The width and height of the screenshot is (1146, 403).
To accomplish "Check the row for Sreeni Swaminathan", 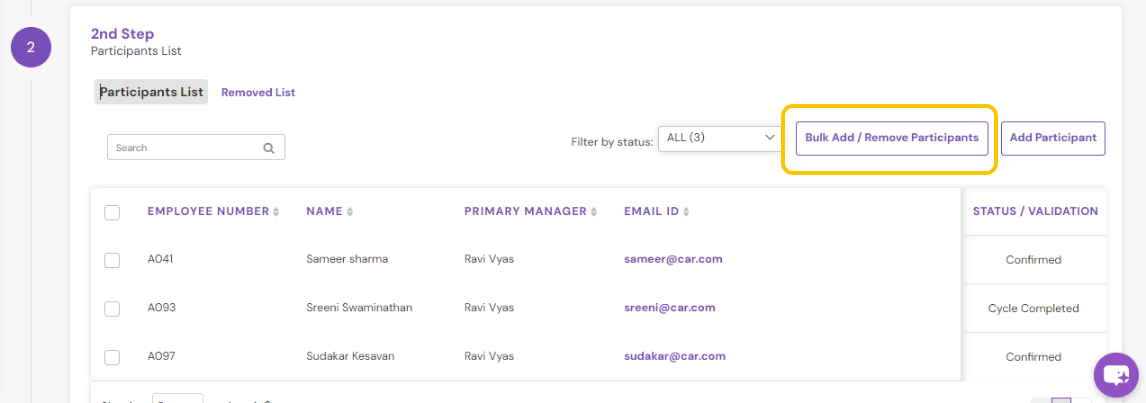I will coord(112,309).
